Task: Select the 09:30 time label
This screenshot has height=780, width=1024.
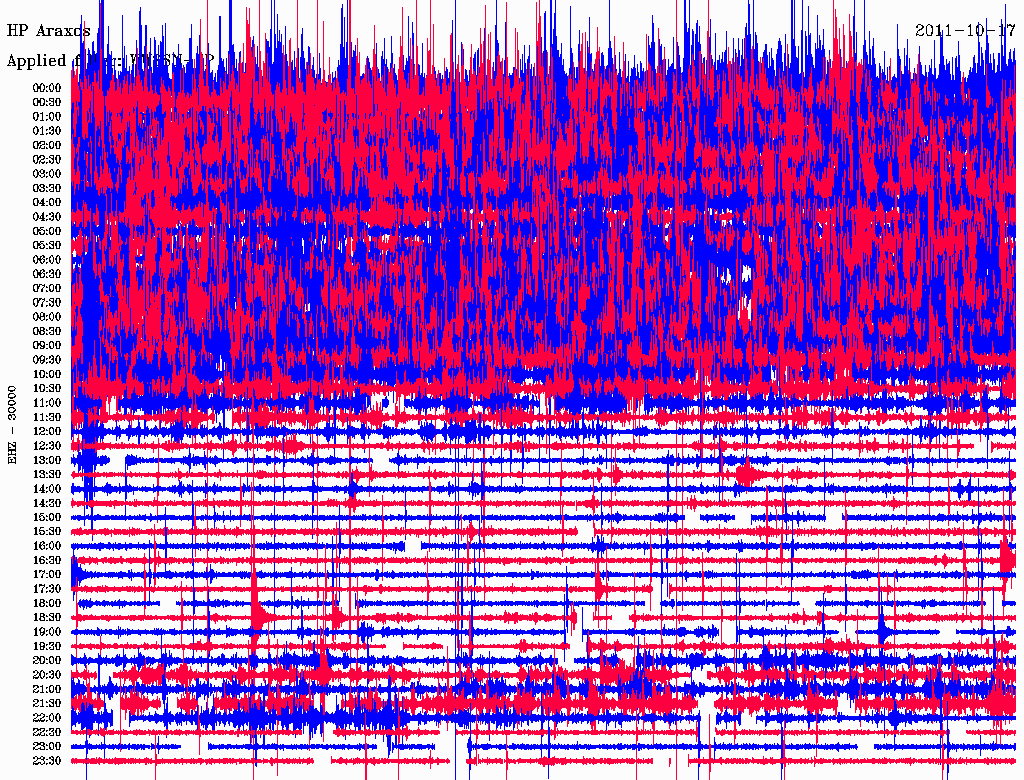Action: pos(47,360)
